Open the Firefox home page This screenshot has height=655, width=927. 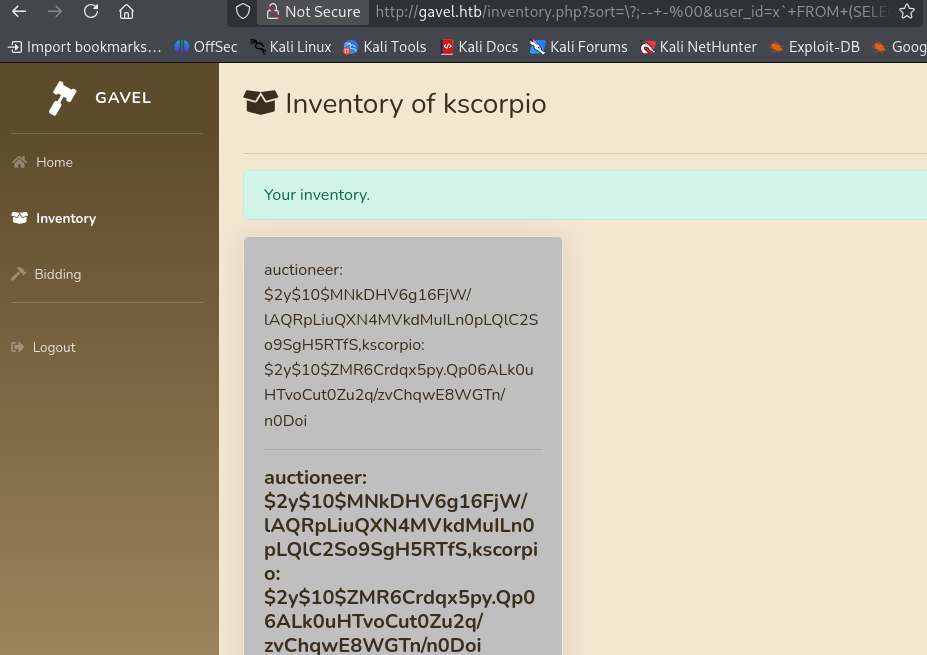[x=126, y=12]
